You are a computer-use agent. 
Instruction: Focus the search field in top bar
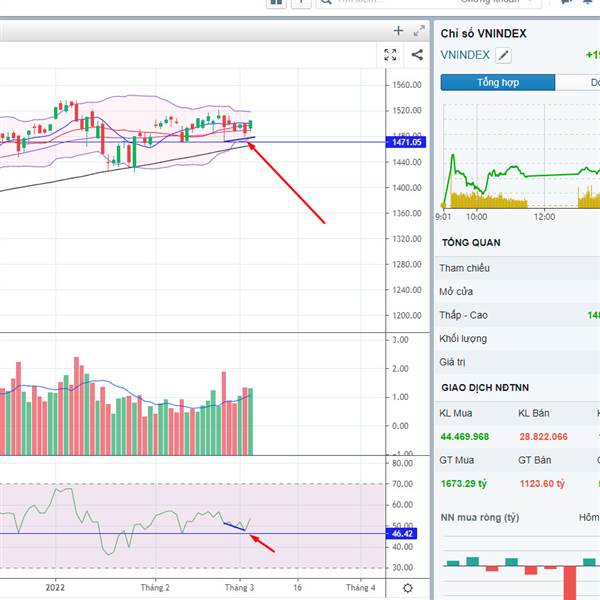[429, 2]
